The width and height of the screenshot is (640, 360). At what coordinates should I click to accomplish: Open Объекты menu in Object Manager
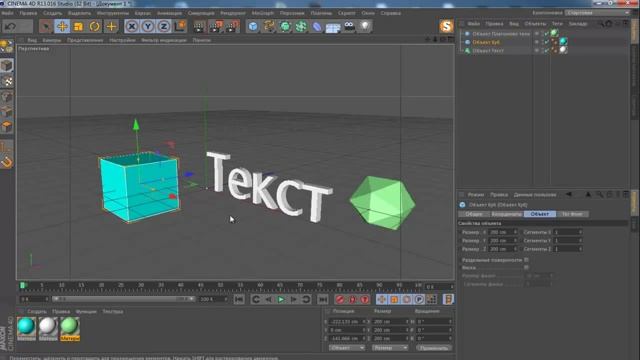coord(535,24)
